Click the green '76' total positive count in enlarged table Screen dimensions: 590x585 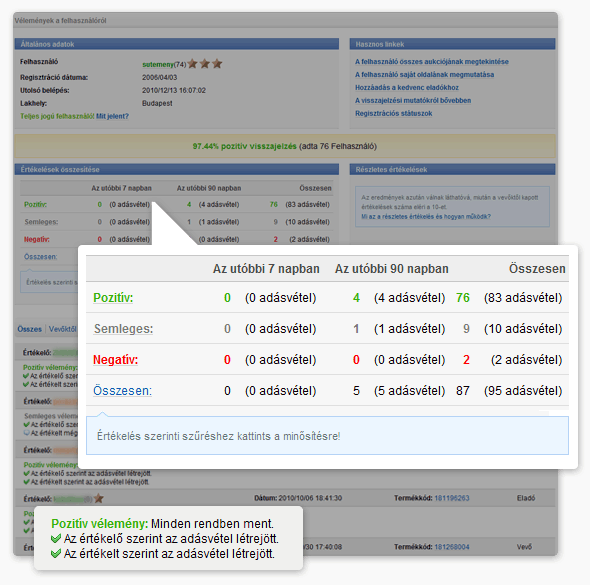click(x=462, y=298)
